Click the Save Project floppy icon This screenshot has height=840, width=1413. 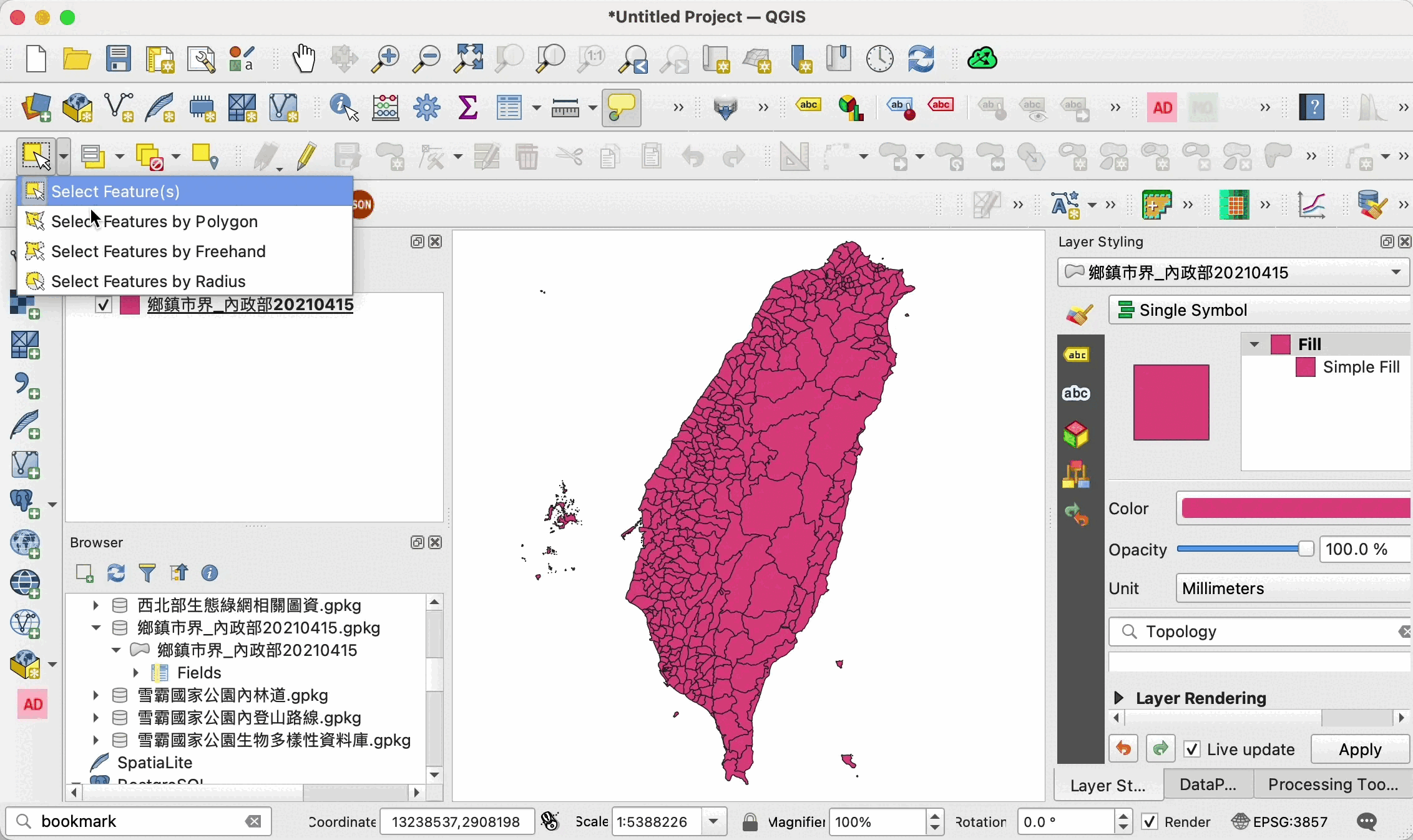118,59
